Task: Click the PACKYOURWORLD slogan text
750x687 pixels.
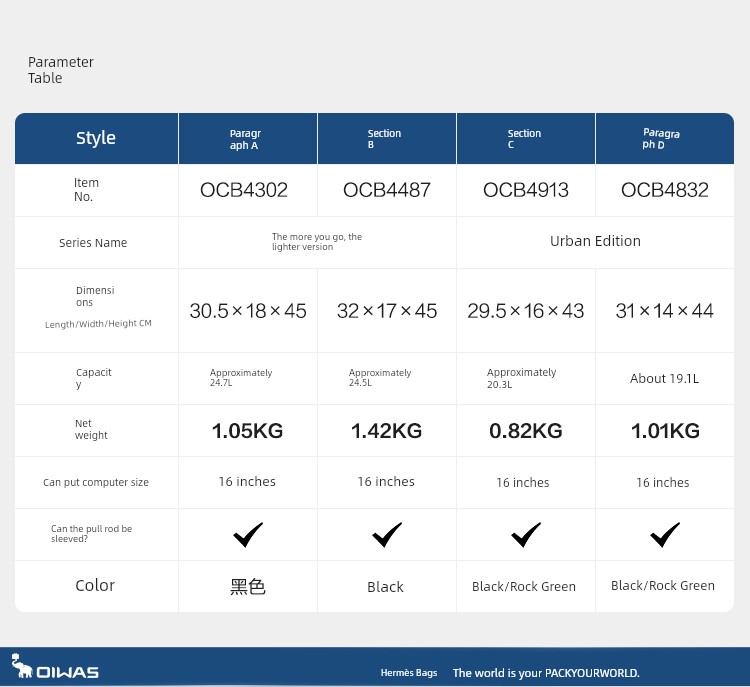Action: tap(546, 673)
